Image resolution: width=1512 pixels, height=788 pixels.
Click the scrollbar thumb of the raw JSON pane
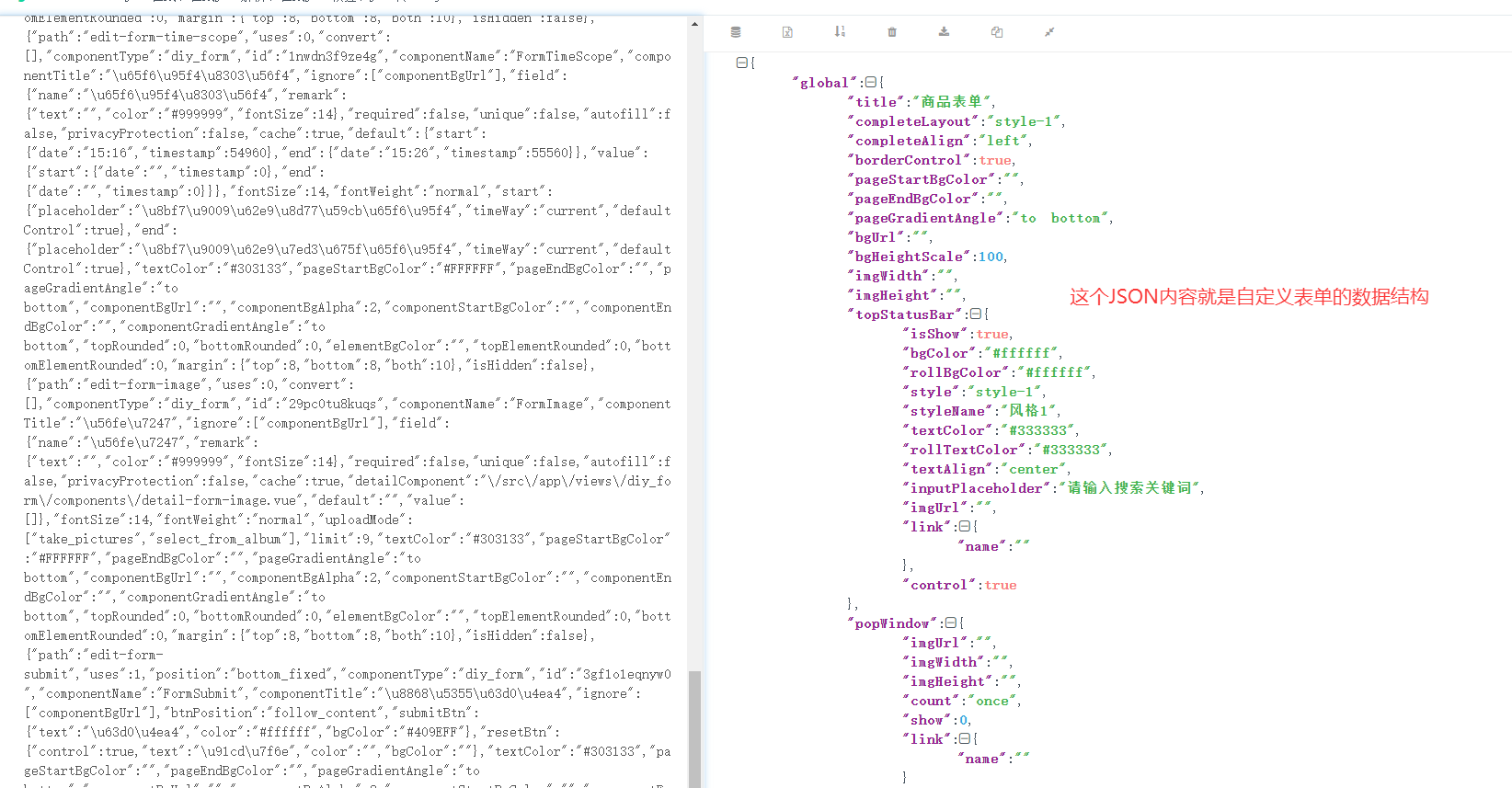(x=694, y=726)
